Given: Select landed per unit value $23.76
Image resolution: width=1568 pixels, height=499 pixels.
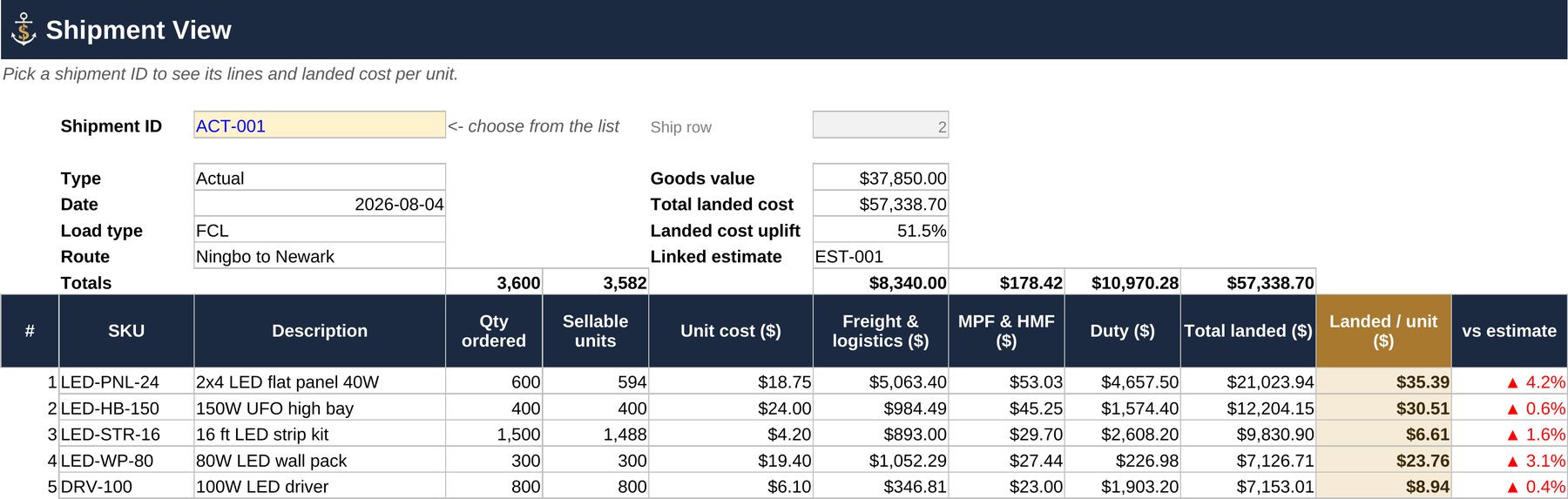Looking at the screenshot, I should [1383, 460].
